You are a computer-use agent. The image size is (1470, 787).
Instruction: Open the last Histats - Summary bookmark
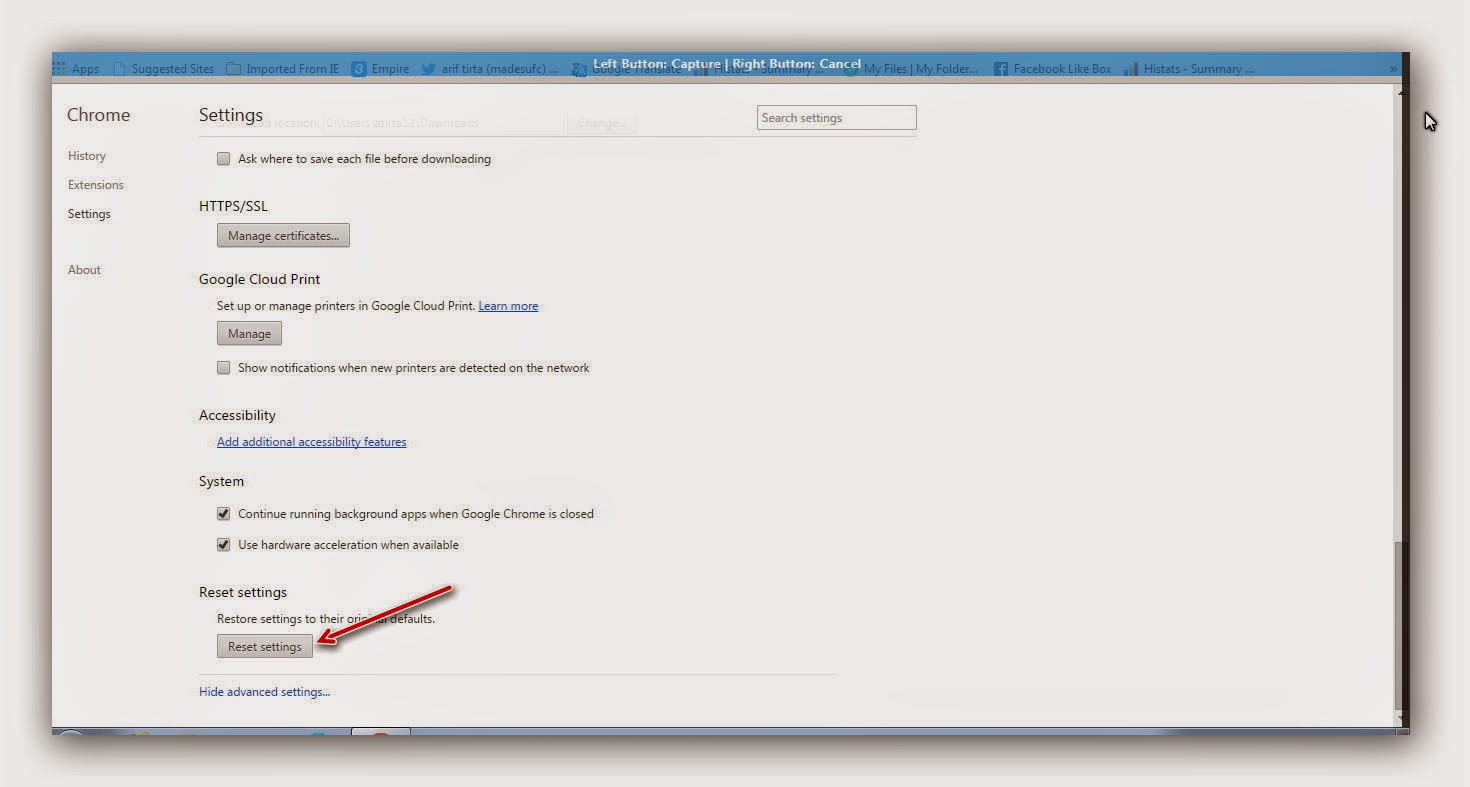(x=1189, y=69)
